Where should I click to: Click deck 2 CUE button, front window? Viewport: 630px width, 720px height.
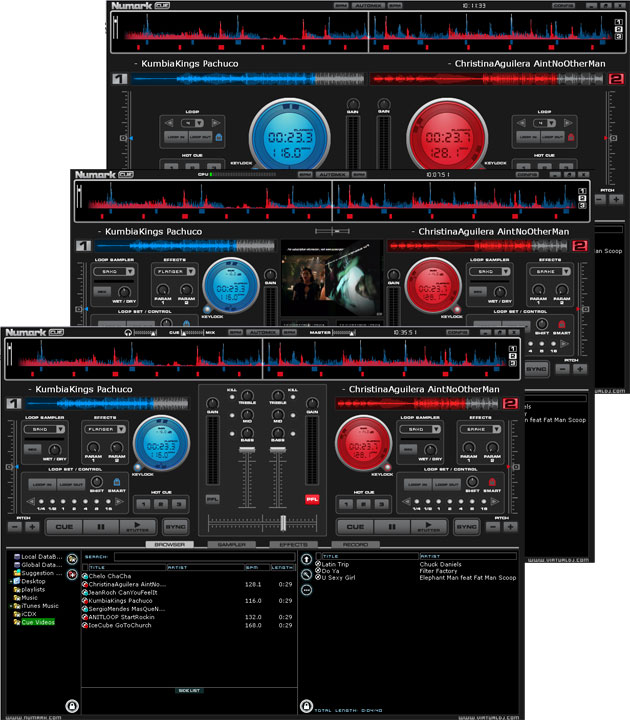[x=355, y=527]
